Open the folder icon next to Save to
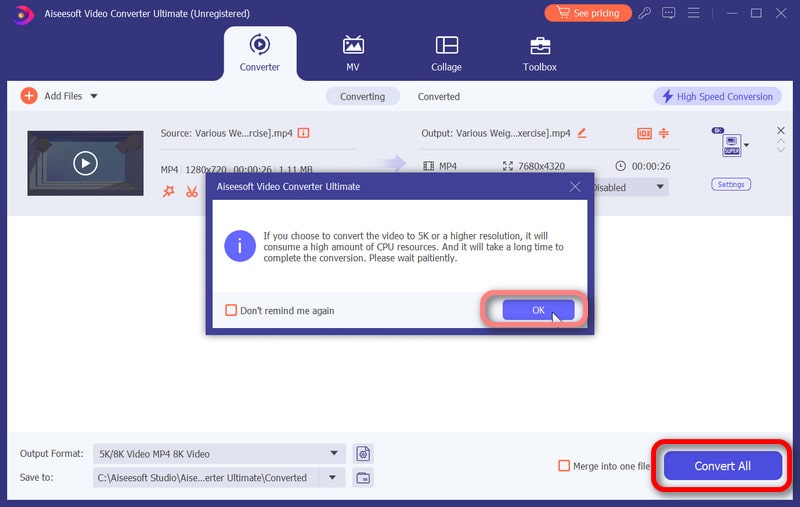Screen dimensions: 800x507 coord(364,478)
